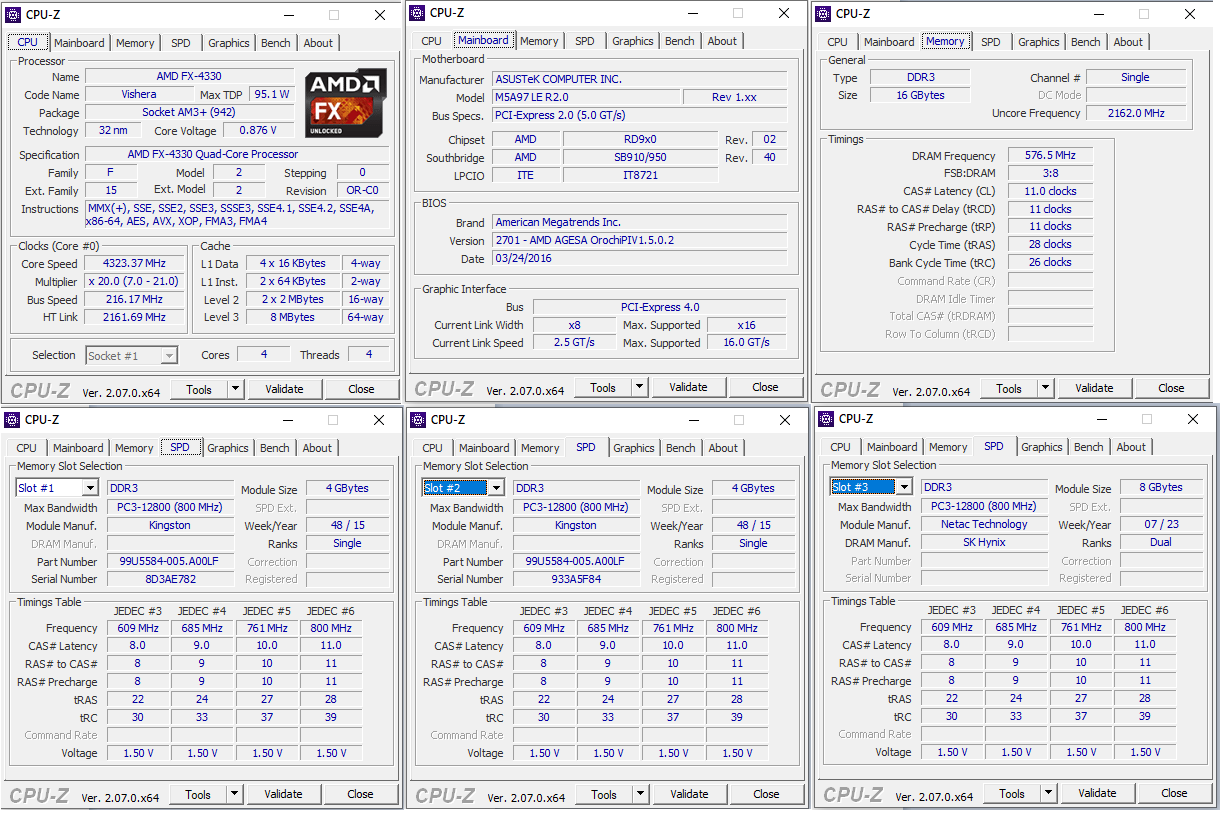Click Validate in the FX-4330 processor window

(284, 389)
